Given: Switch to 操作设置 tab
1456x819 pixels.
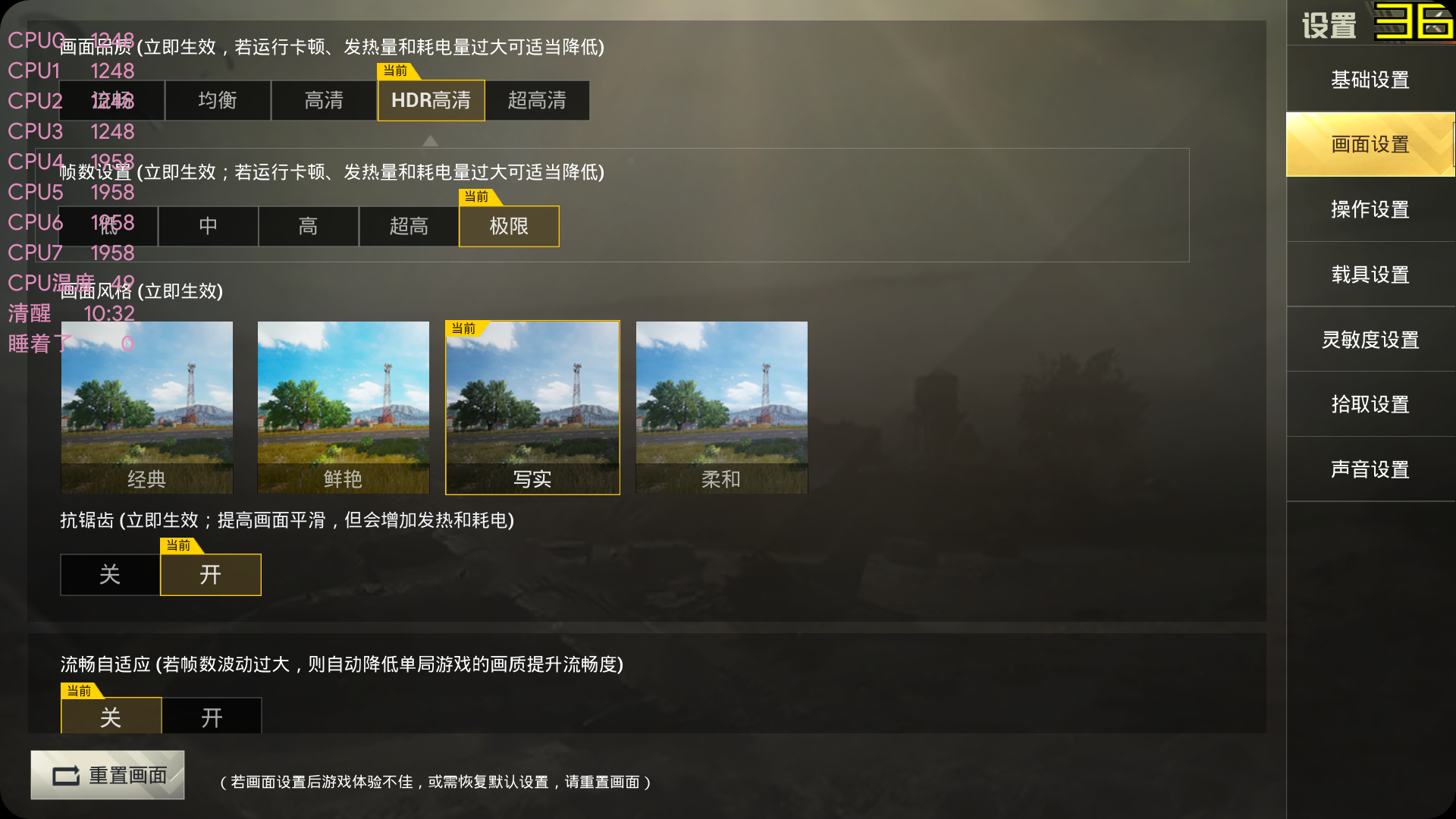Looking at the screenshot, I should tap(1370, 209).
